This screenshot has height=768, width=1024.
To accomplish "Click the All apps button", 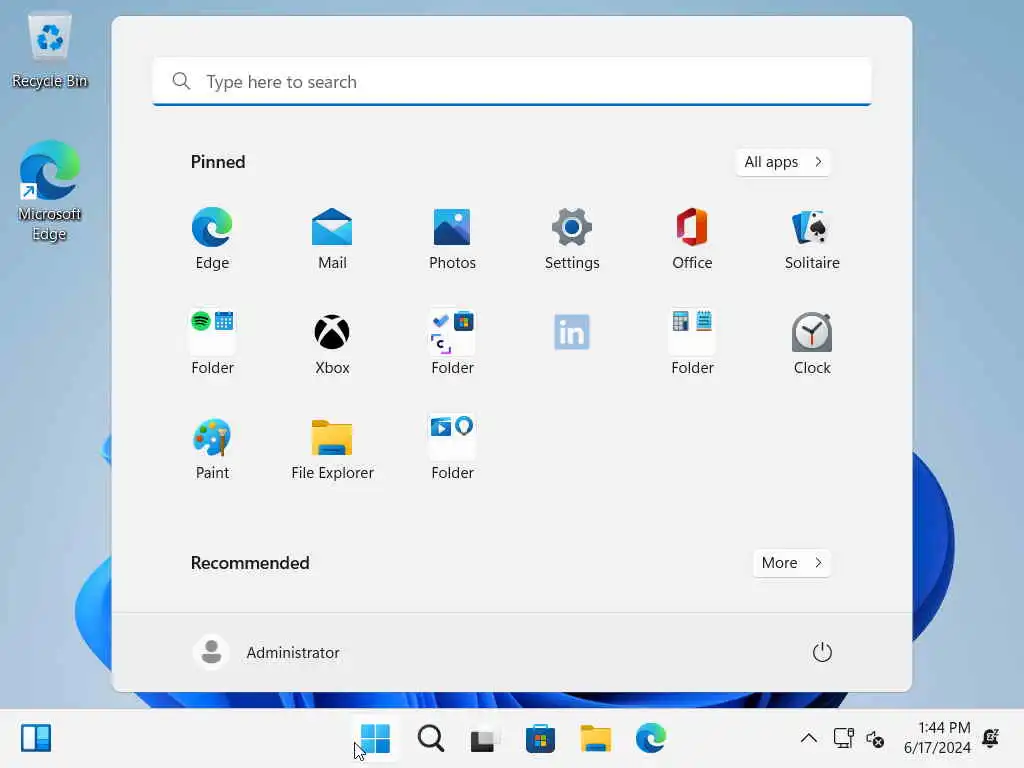I will point(782,162).
